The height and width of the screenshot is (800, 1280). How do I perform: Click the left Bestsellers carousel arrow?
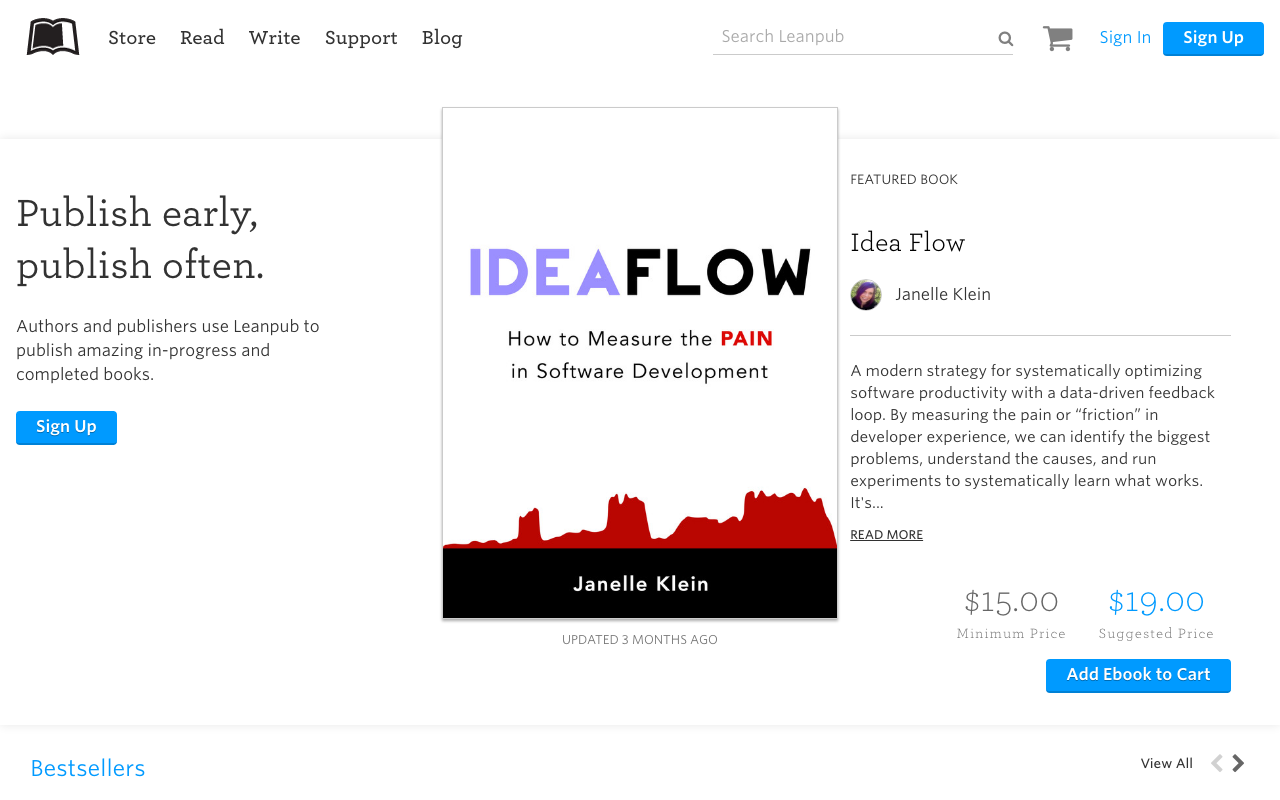coord(1215,762)
